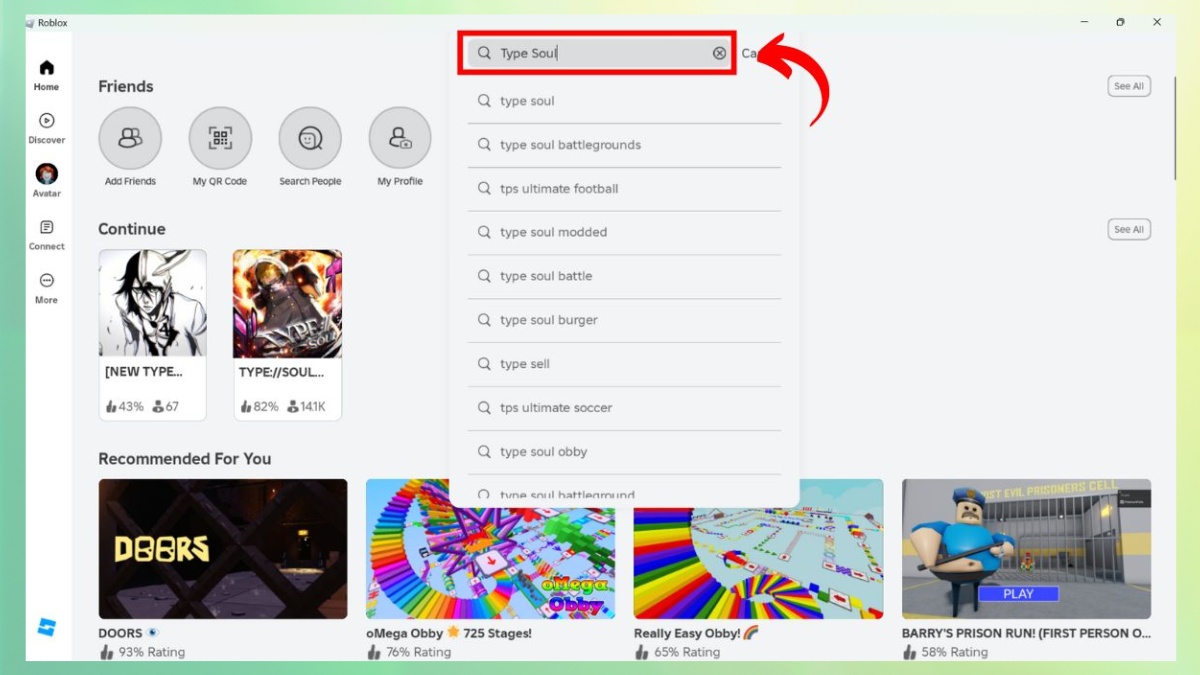Clear the search box with the X icon
Viewport: 1200px width, 675px height.
pyautogui.click(x=719, y=53)
